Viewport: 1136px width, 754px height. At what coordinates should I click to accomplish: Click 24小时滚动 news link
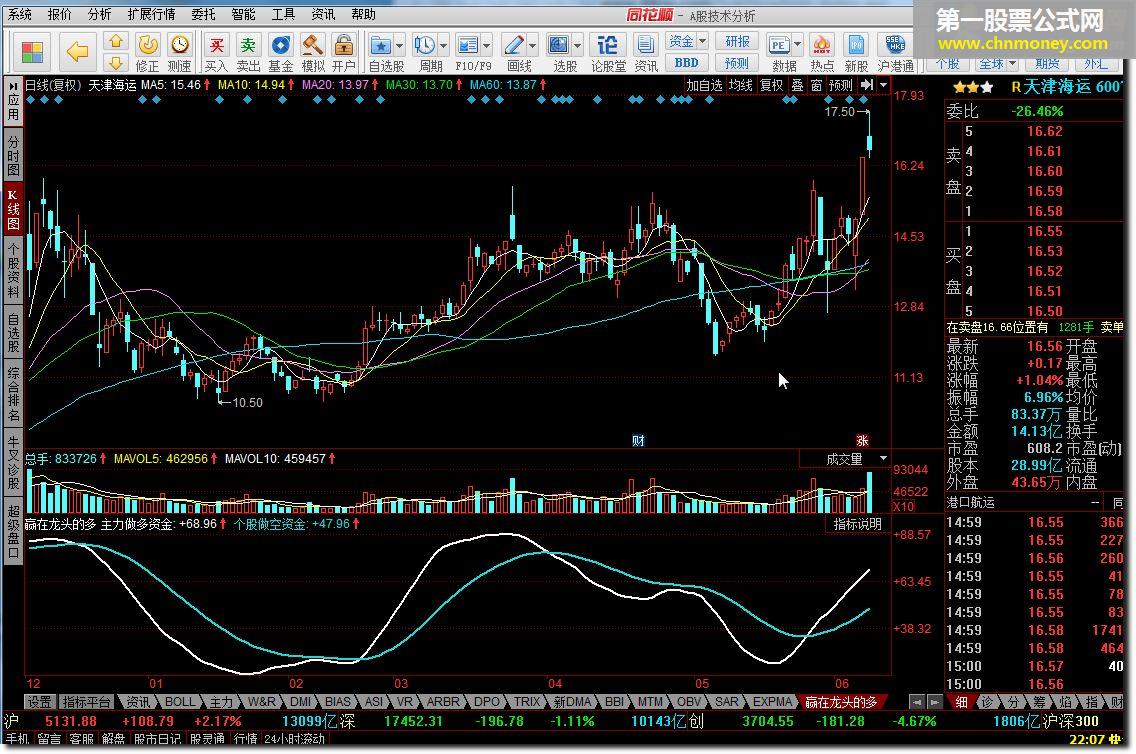pyautogui.click(x=295, y=739)
